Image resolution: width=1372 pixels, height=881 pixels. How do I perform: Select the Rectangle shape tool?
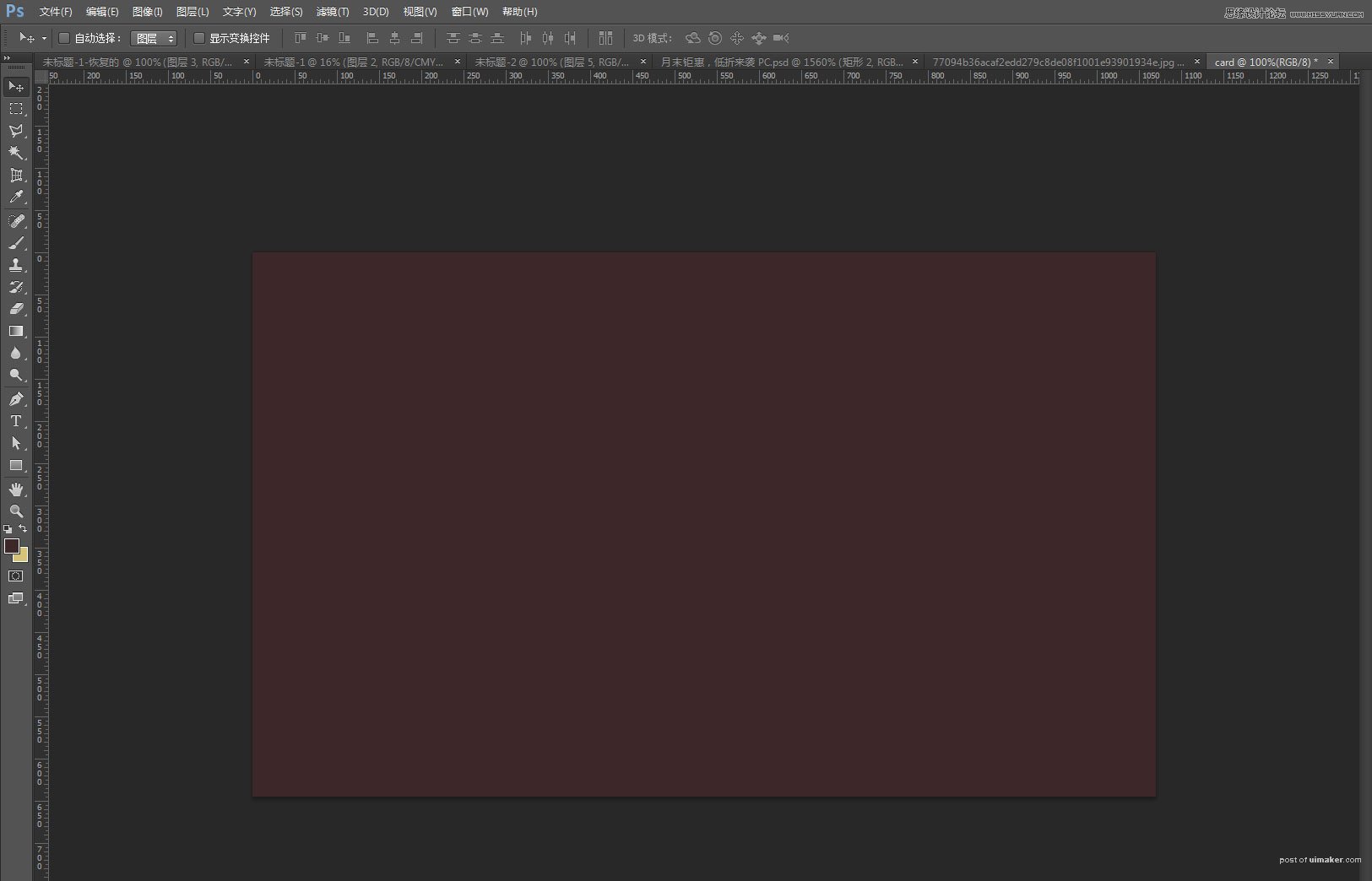coord(16,465)
